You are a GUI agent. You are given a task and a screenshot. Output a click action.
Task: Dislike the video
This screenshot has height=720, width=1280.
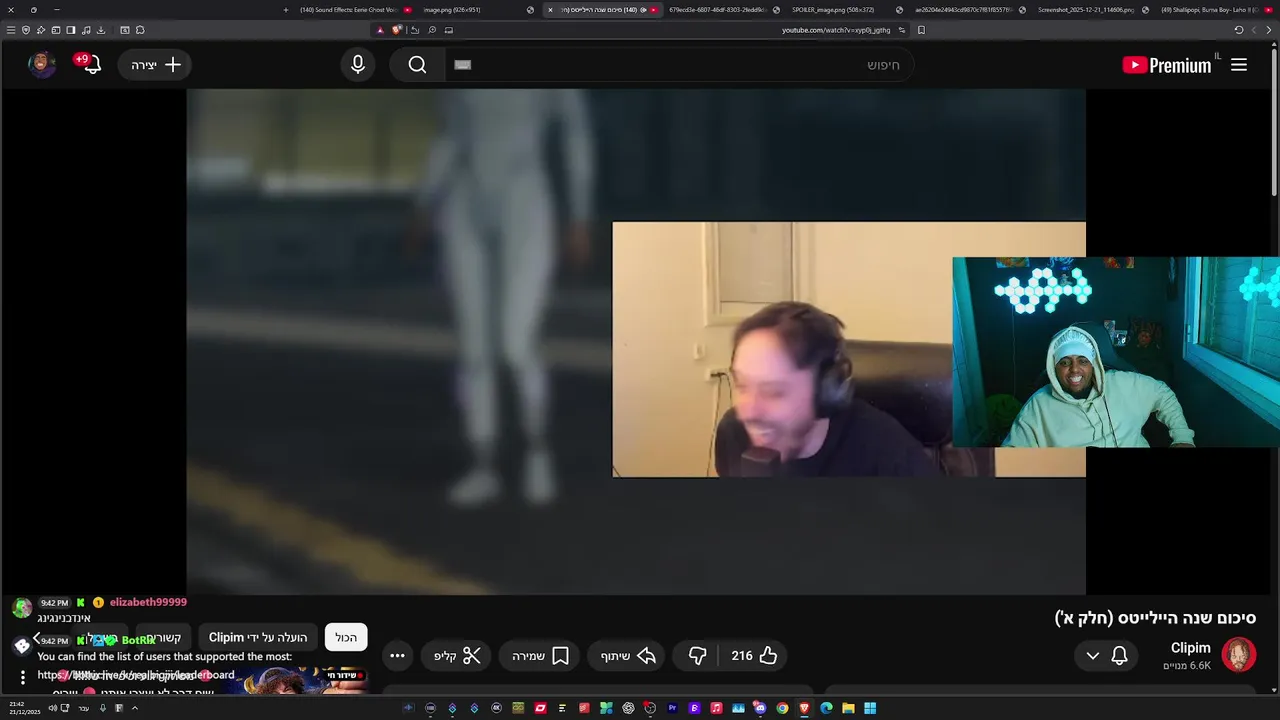point(697,656)
